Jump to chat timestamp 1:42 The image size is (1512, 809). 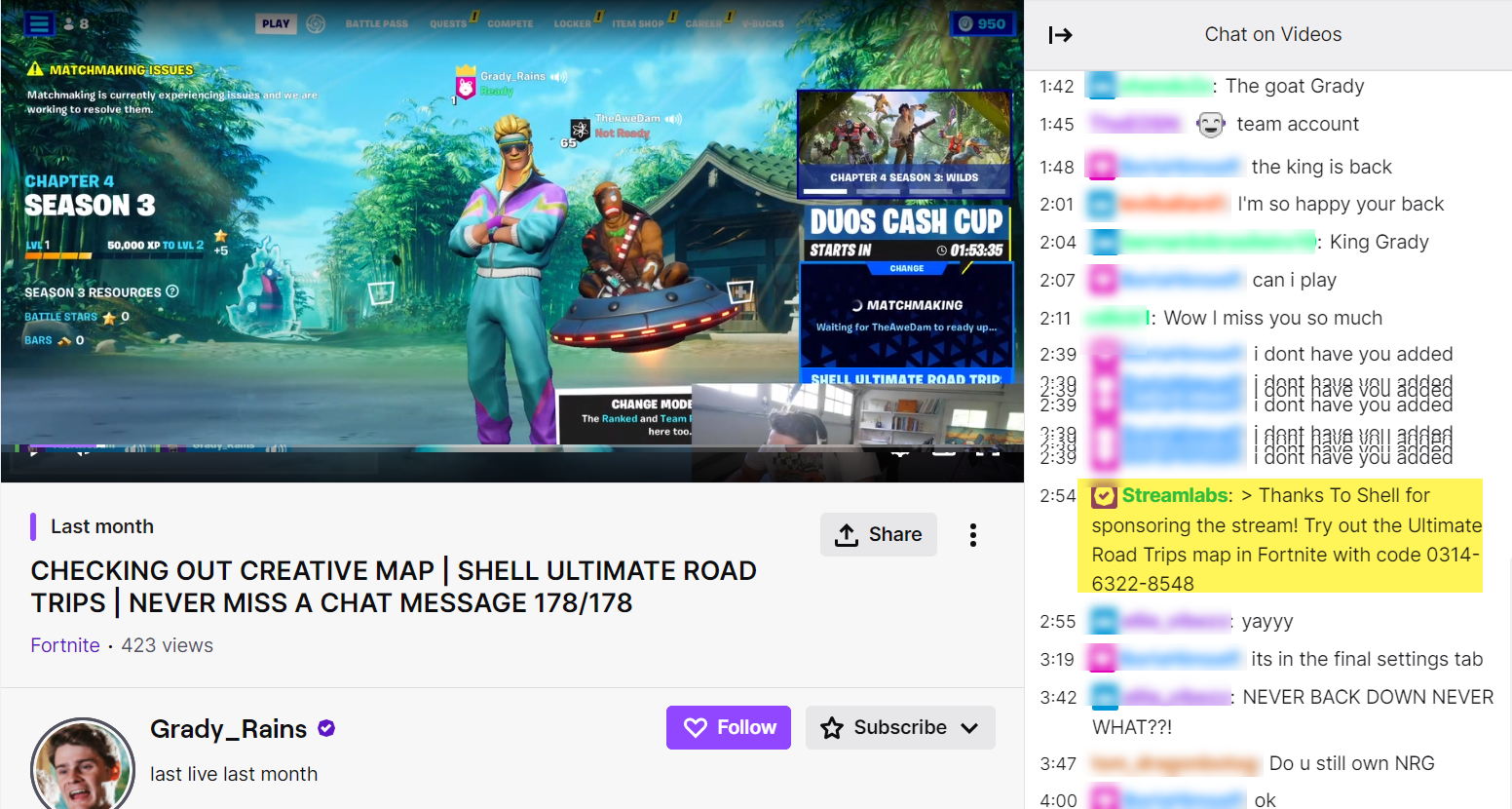tap(1056, 87)
